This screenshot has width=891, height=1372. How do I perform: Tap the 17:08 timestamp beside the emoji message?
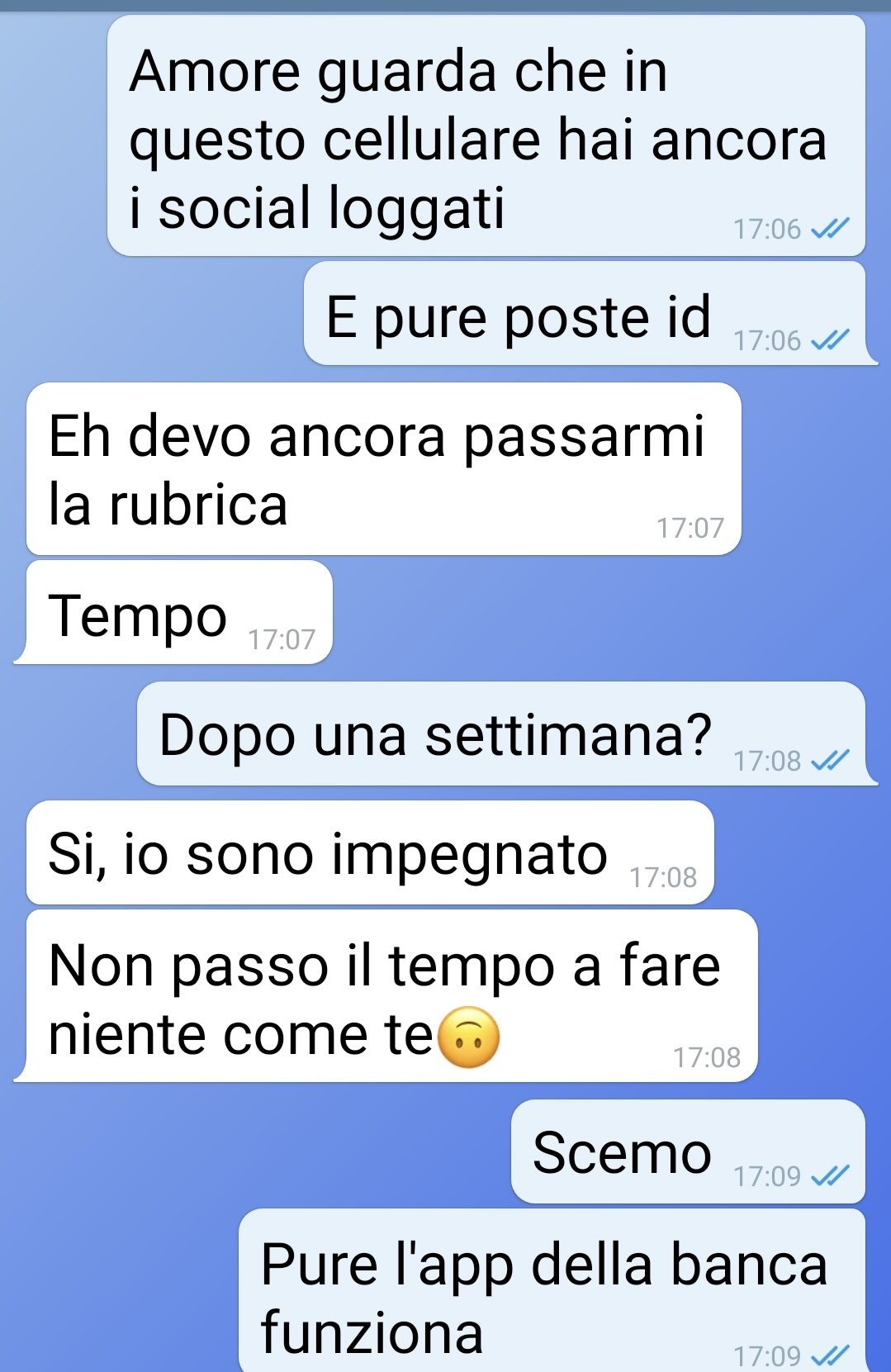coord(706,1057)
